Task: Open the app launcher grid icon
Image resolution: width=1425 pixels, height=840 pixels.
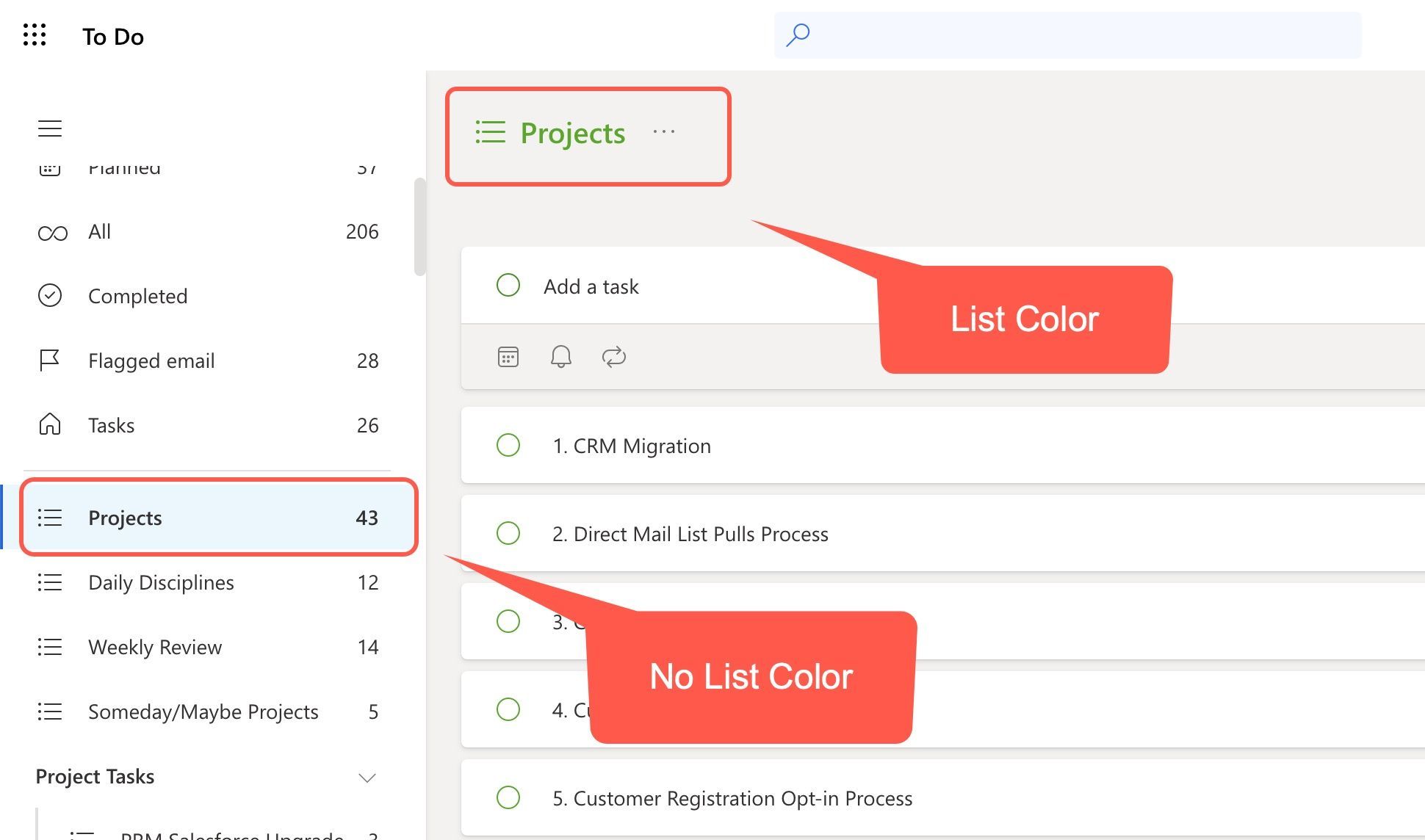Action: tap(35, 35)
